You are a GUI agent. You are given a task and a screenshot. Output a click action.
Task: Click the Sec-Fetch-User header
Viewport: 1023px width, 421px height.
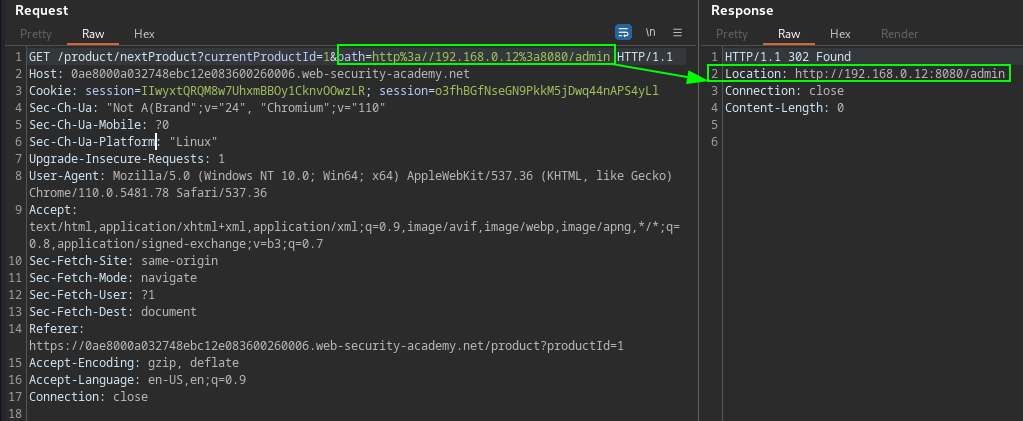(91, 294)
